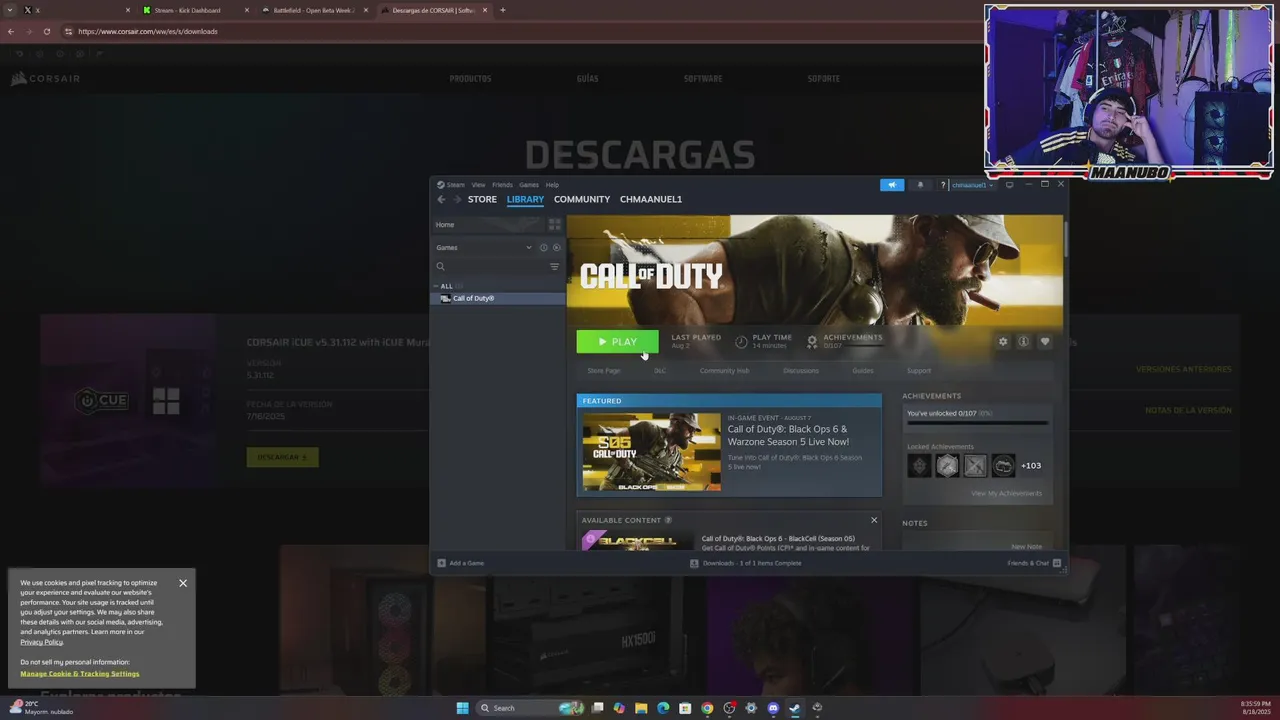Open Microsoft Edge from the taskbar
This screenshot has width=1280, height=720.
[663, 708]
